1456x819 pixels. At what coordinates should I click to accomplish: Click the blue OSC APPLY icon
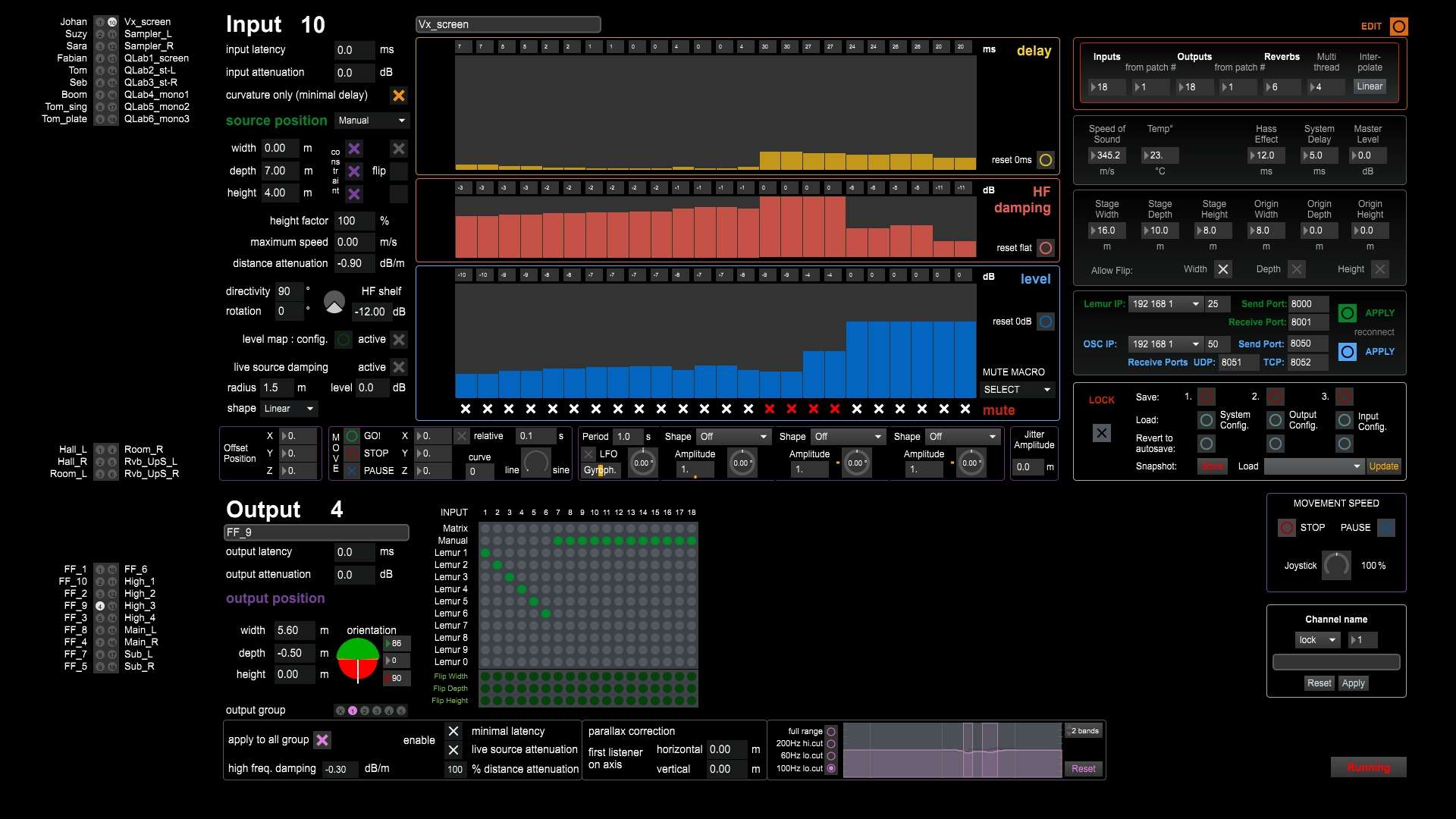click(x=1347, y=352)
